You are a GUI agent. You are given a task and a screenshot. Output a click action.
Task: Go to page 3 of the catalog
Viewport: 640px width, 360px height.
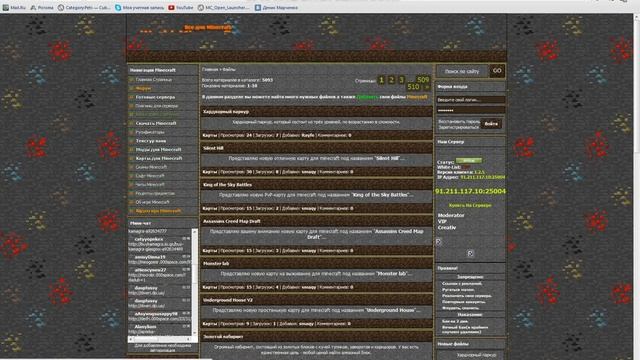[x=401, y=80]
